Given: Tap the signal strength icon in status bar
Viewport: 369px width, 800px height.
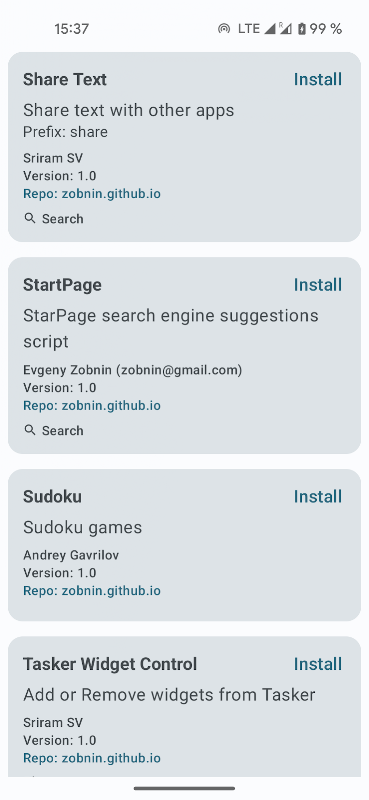Looking at the screenshot, I should [x=270, y=29].
